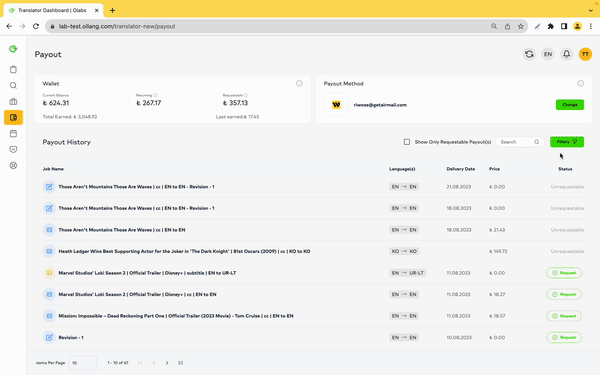Viewport: 600px width, 375px height.
Task: Open the calendar icon in sidebar
Action: (13, 134)
